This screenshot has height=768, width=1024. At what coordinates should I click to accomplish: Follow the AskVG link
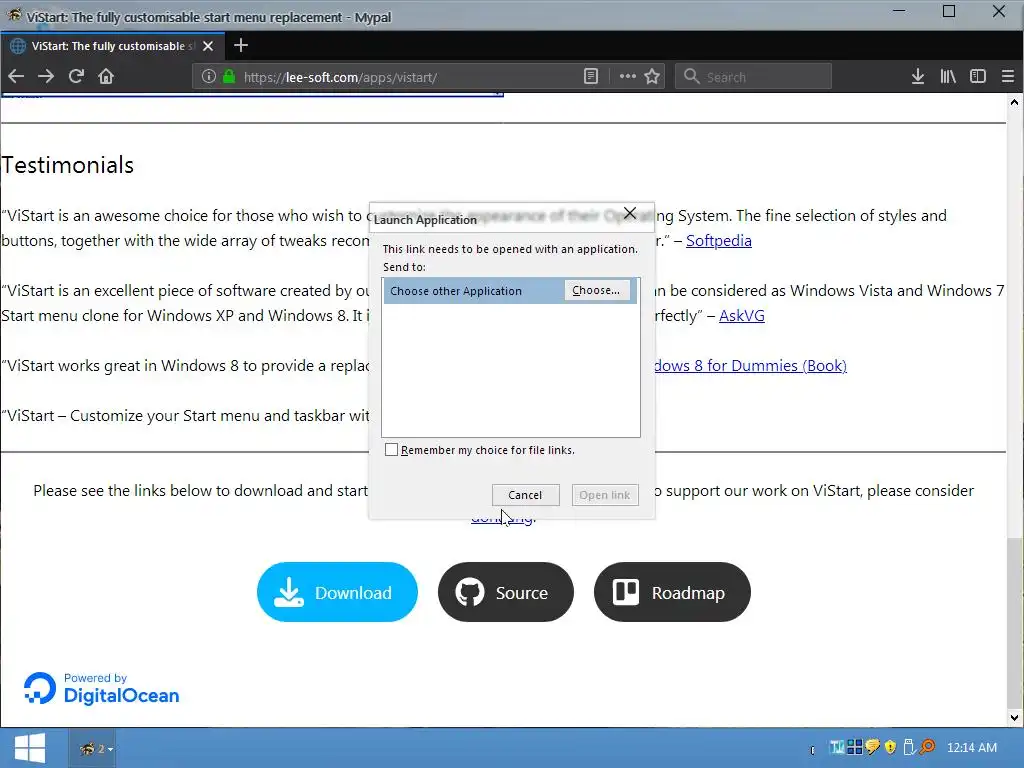(x=741, y=316)
